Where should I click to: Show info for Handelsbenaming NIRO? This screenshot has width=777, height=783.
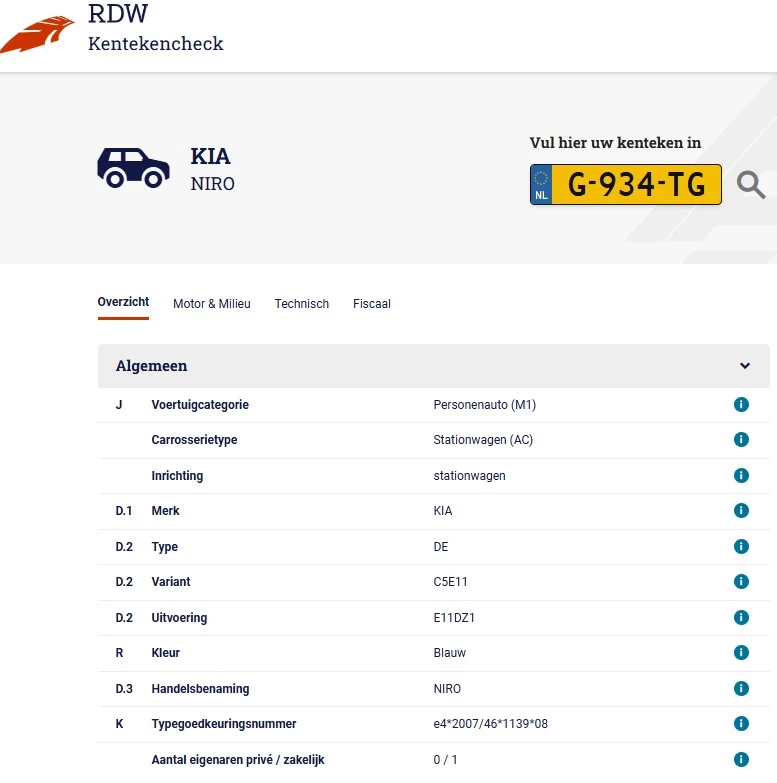click(741, 688)
